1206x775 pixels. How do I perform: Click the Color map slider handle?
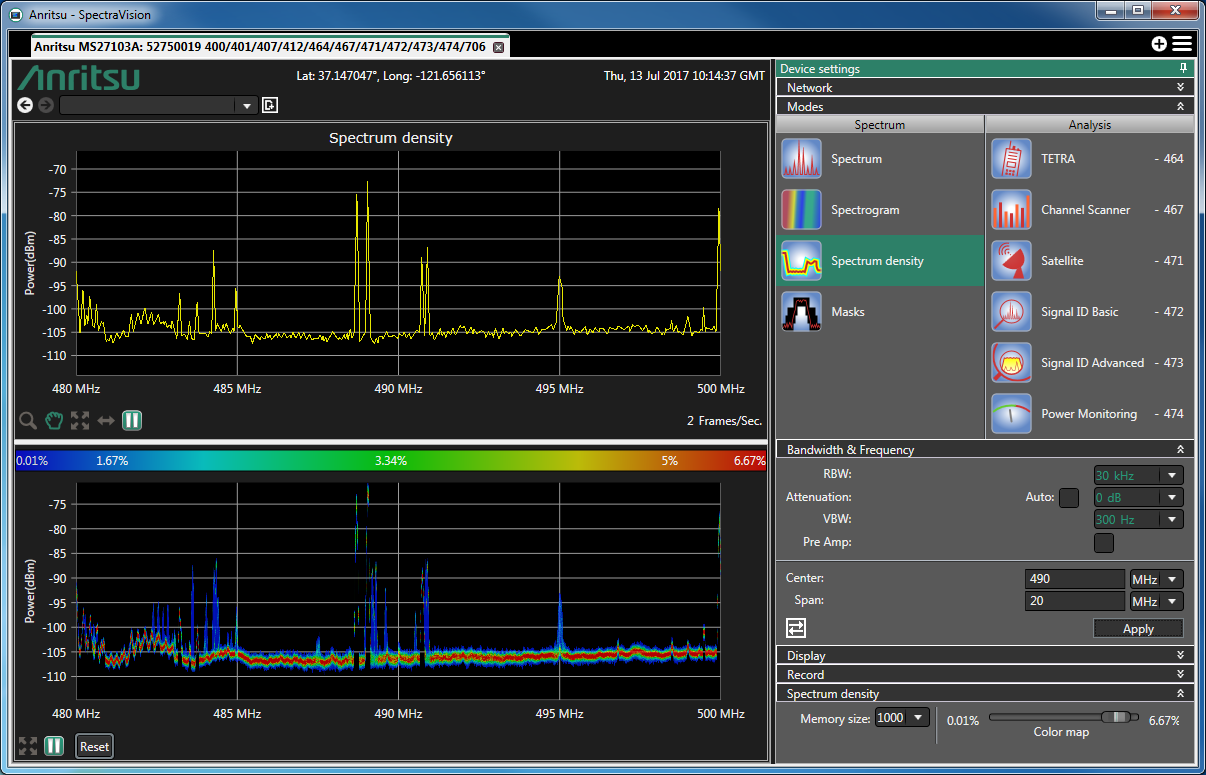click(x=1118, y=718)
